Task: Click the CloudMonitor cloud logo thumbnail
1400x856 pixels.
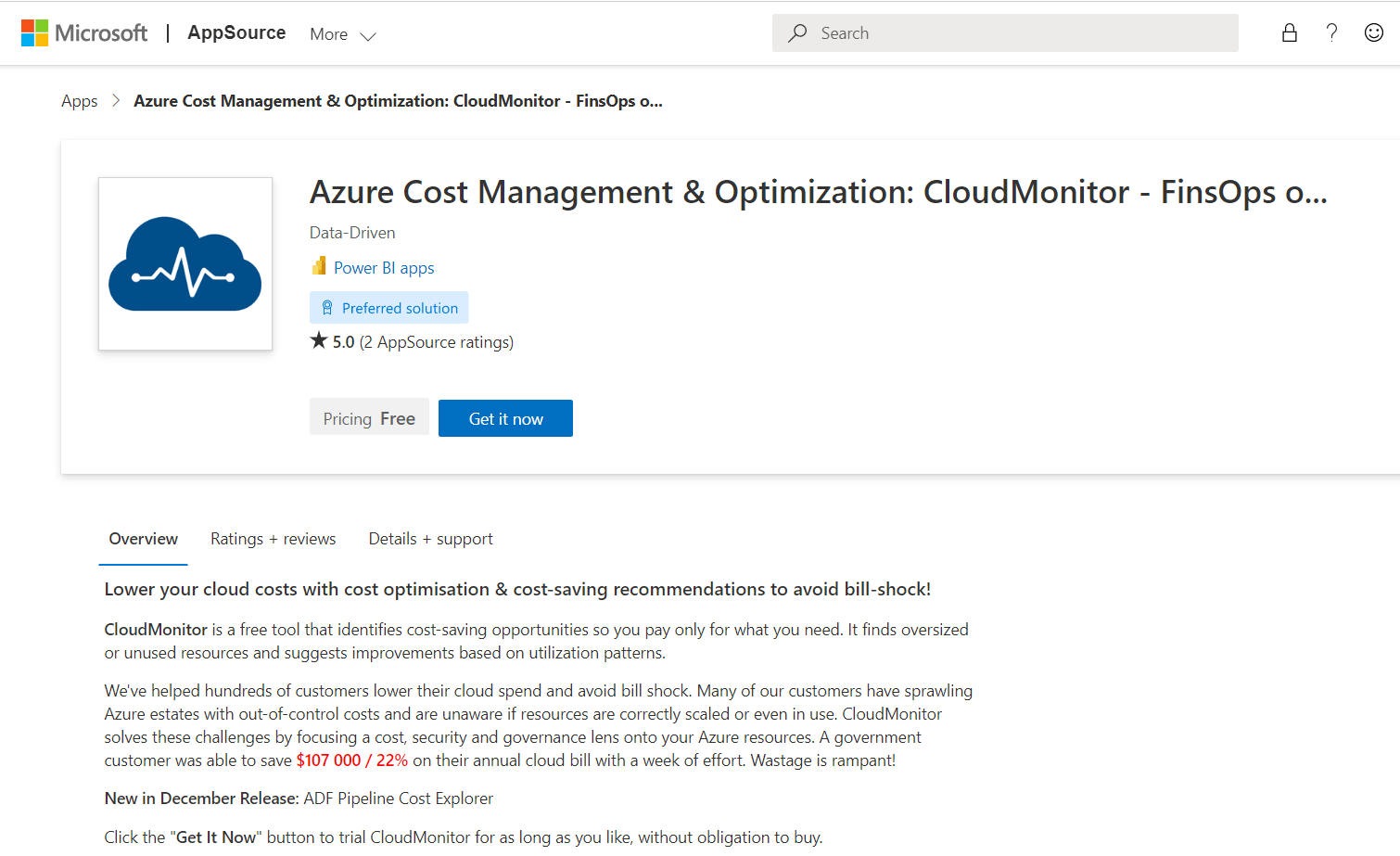Action: pos(185,263)
